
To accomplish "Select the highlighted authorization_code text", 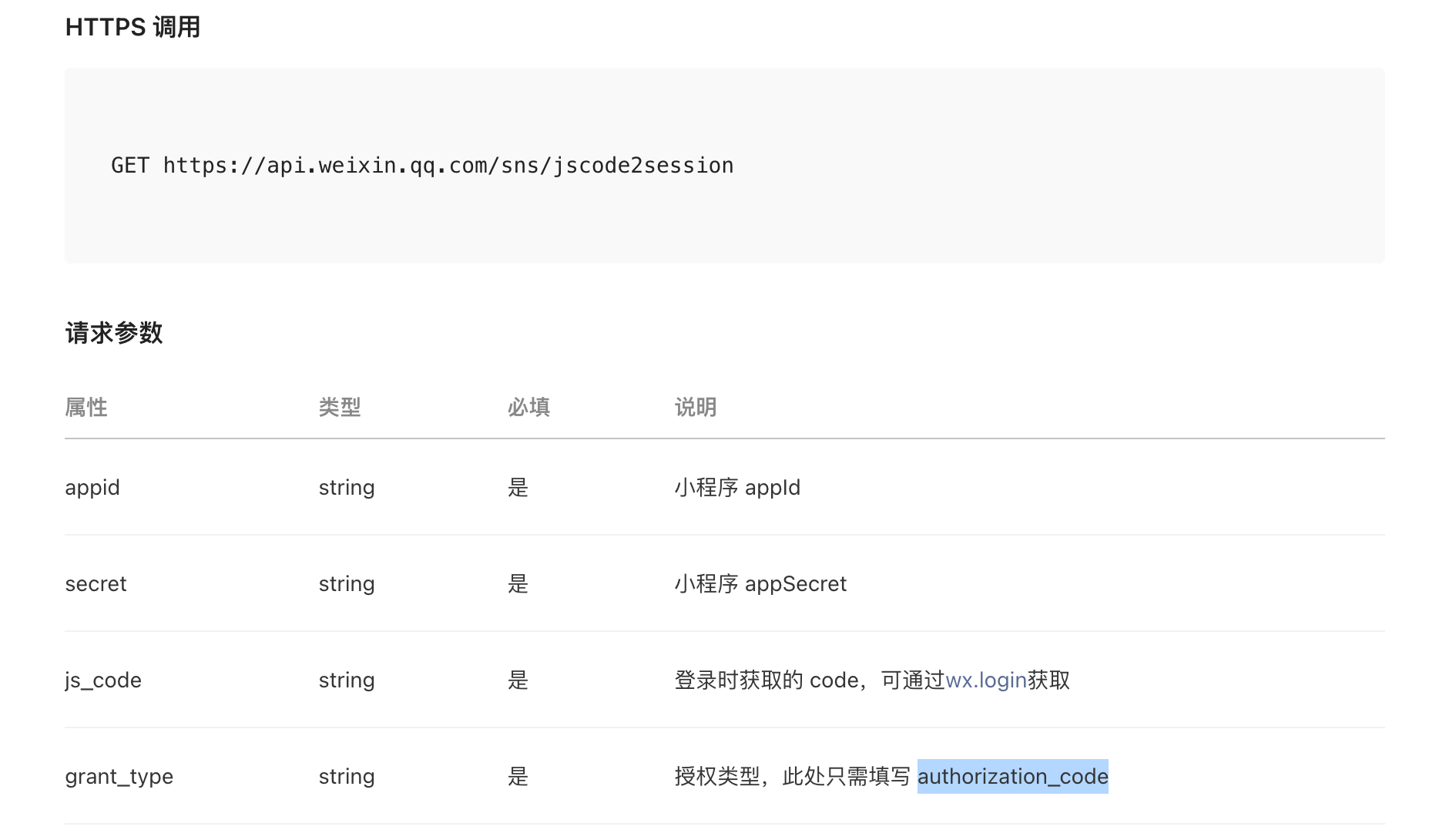I will (1012, 776).
